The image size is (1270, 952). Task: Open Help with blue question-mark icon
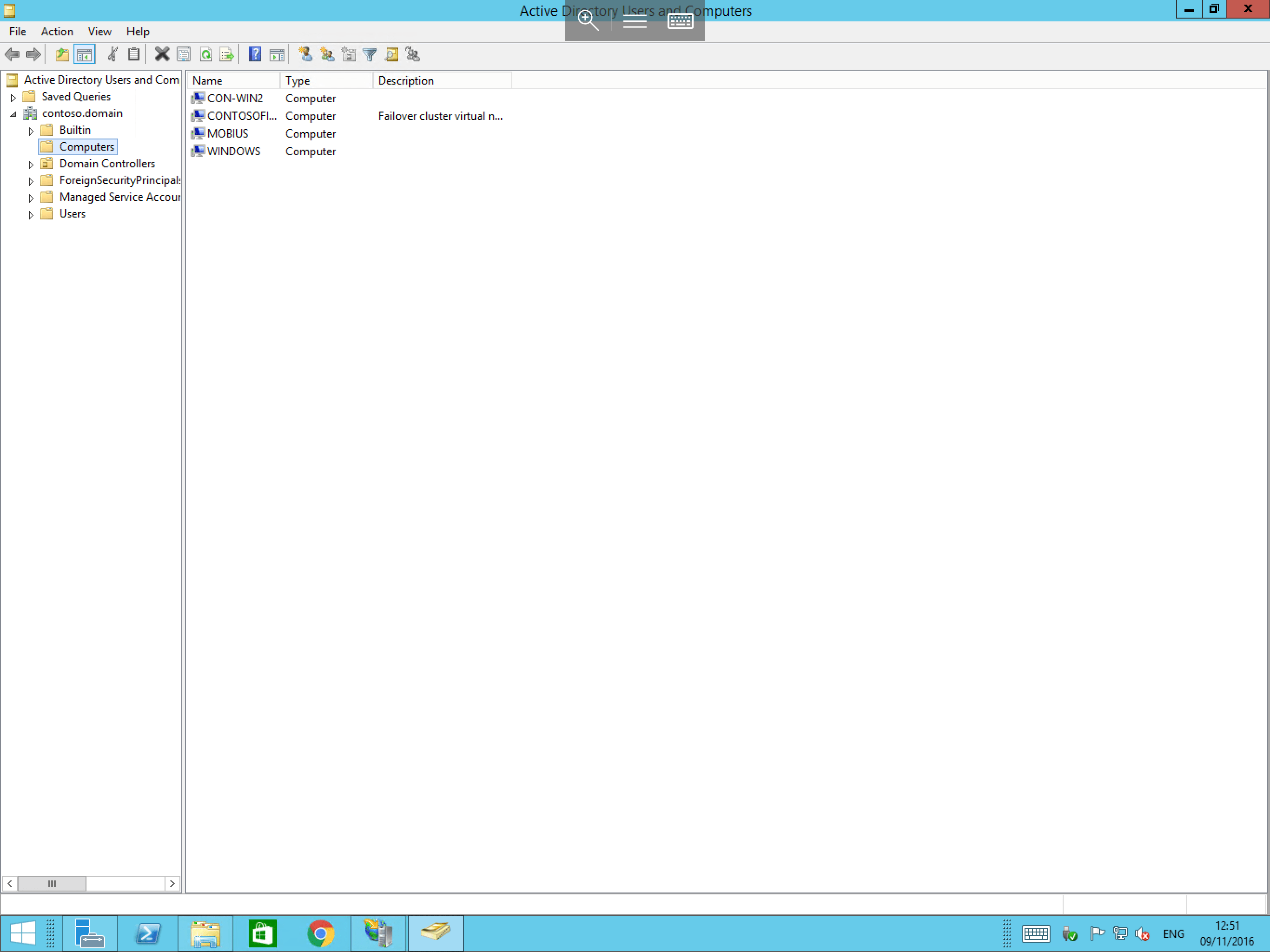(x=255, y=54)
